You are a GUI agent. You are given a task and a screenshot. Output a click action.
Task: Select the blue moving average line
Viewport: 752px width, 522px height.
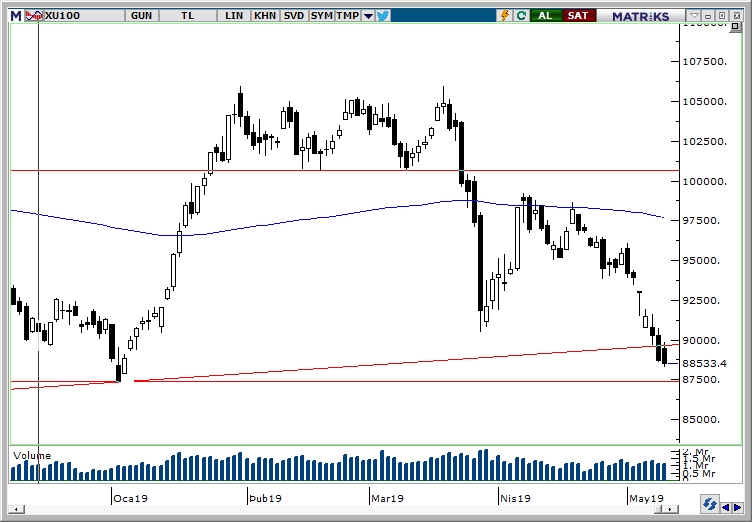point(336,215)
